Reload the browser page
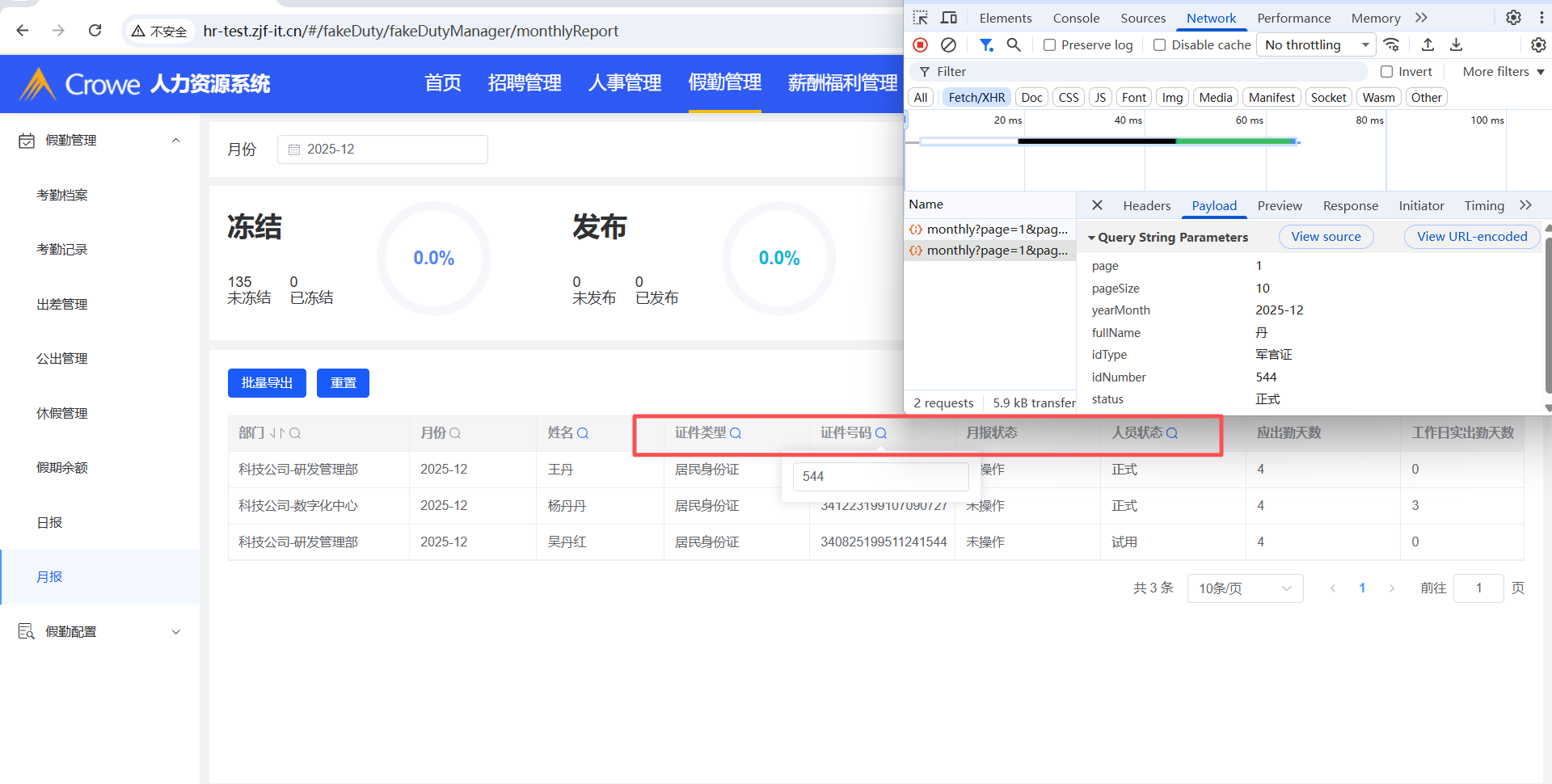 point(95,31)
